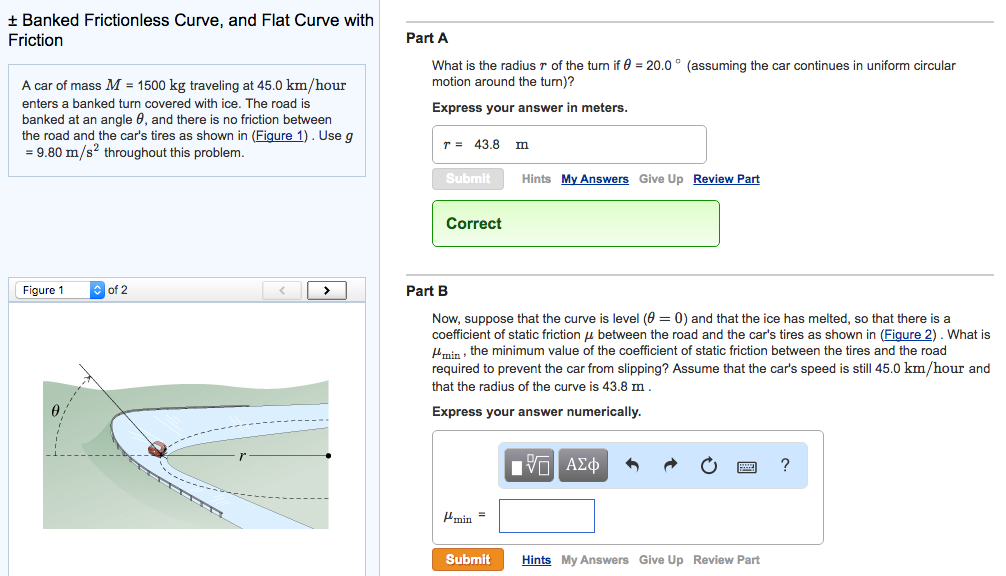The height and width of the screenshot is (576, 1006).
Task: Open equation editor help with question mark
Action: tap(785, 464)
